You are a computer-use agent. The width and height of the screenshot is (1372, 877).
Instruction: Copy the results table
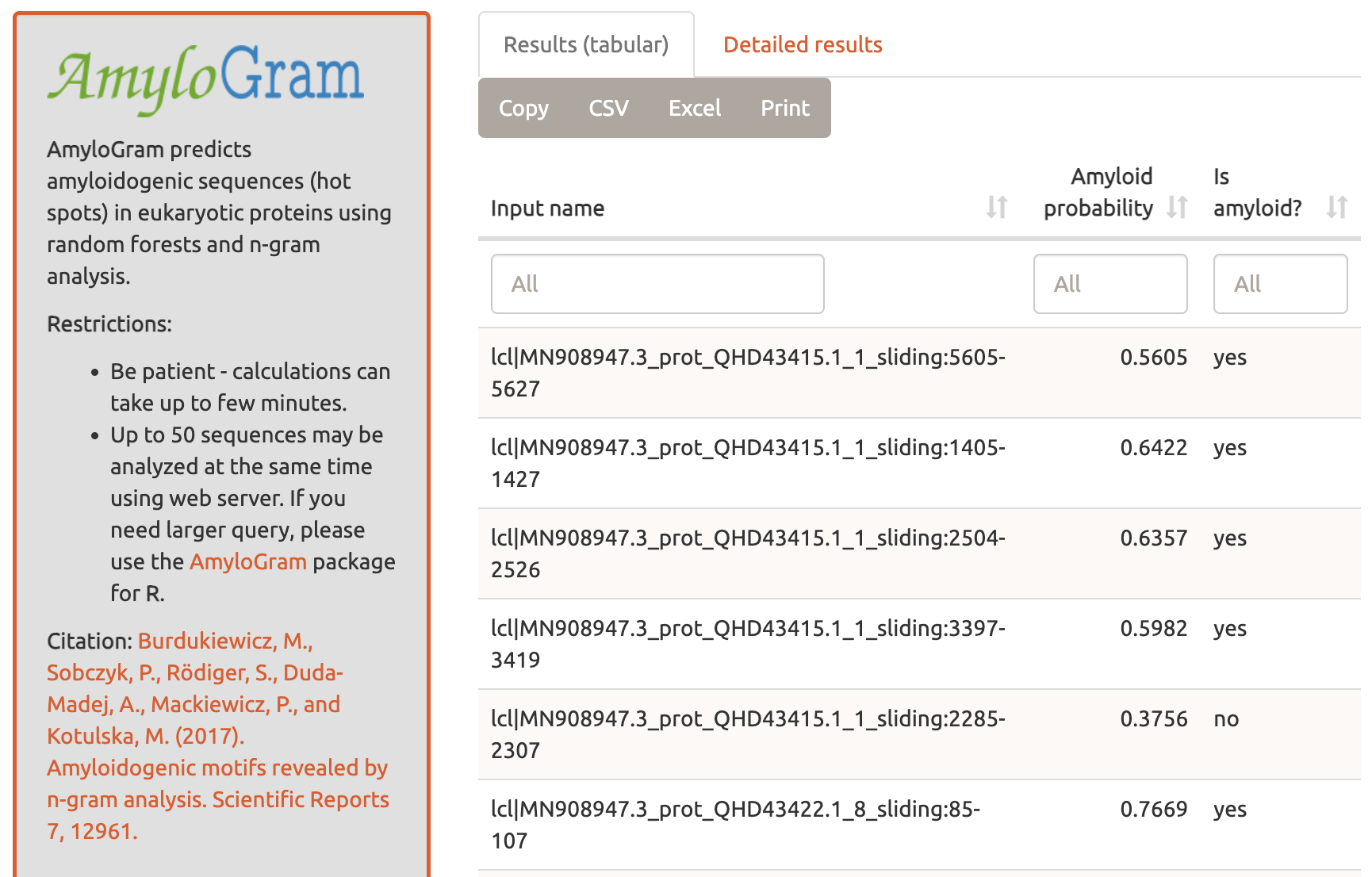[x=523, y=109]
